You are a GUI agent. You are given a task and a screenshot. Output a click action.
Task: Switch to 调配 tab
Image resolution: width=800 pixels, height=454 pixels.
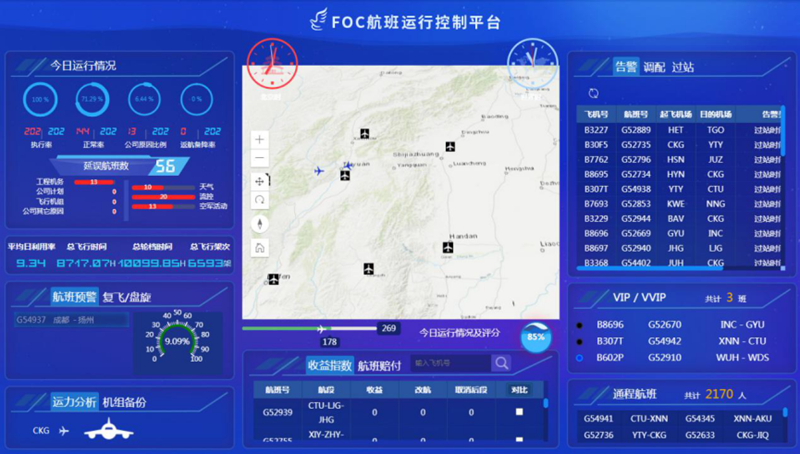654,67
